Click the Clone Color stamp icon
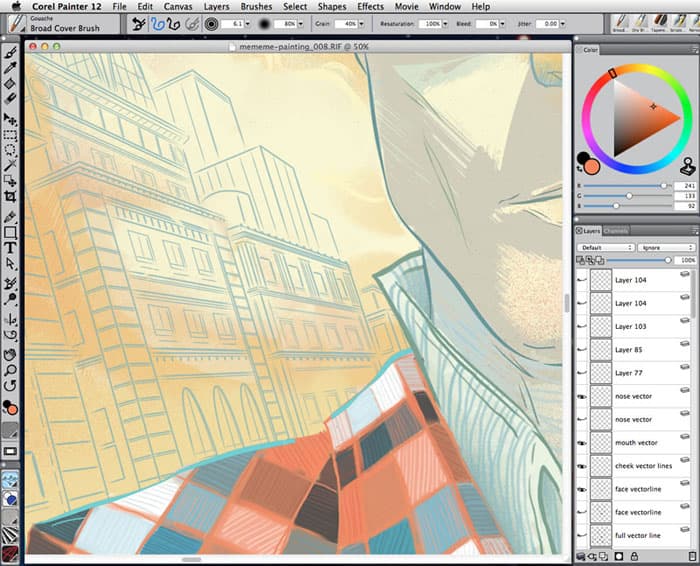Screen dimensions: 700x566 tap(688, 166)
